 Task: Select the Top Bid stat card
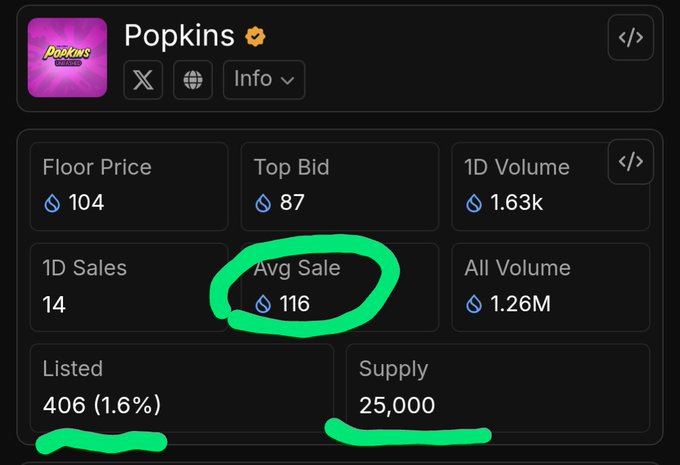pos(339,186)
